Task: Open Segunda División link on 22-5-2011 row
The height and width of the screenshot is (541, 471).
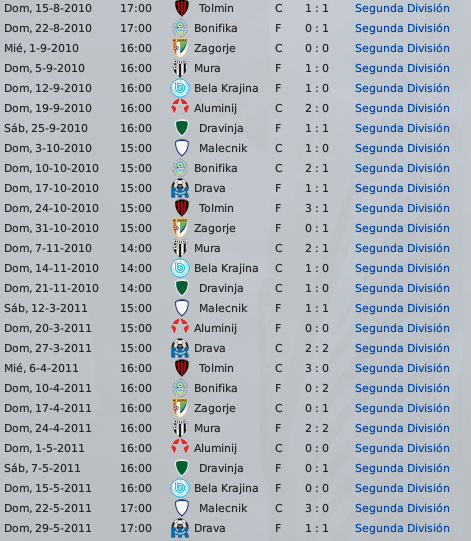Action: [x=402, y=508]
